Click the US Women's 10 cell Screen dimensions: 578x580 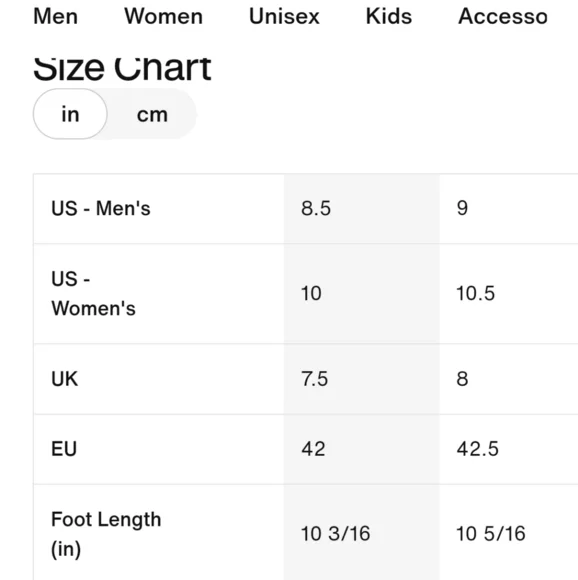pos(362,294)
